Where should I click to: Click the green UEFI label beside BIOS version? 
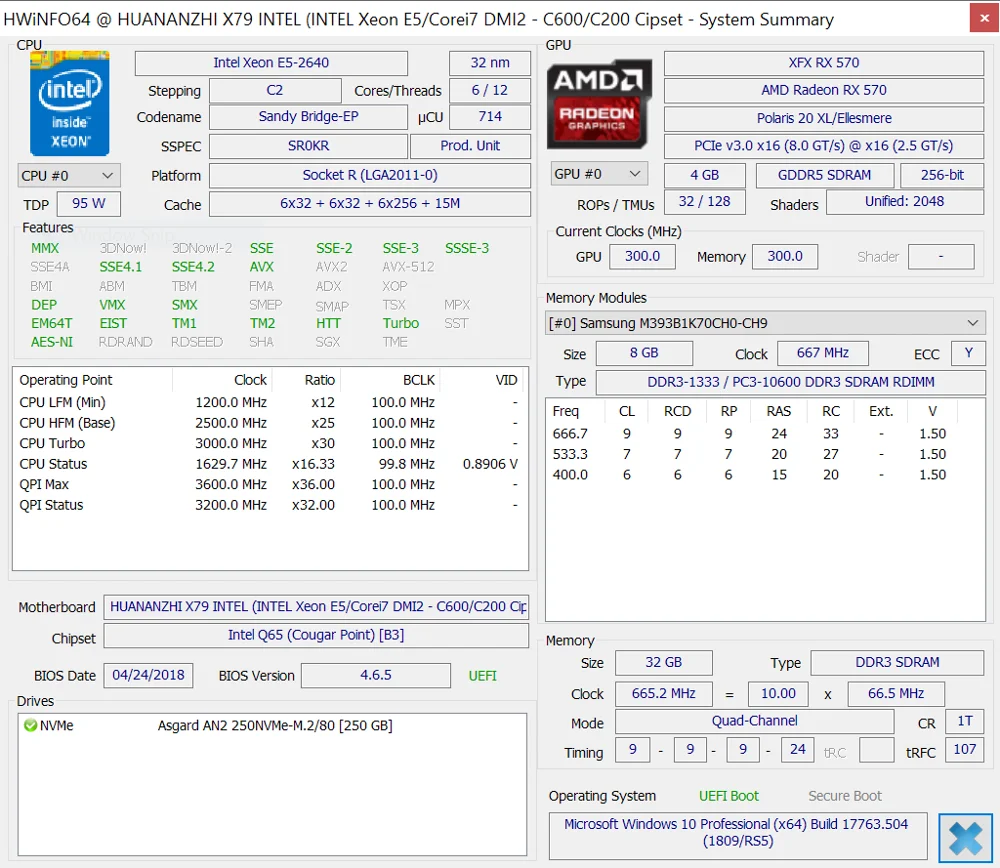[x=482, y=676]
